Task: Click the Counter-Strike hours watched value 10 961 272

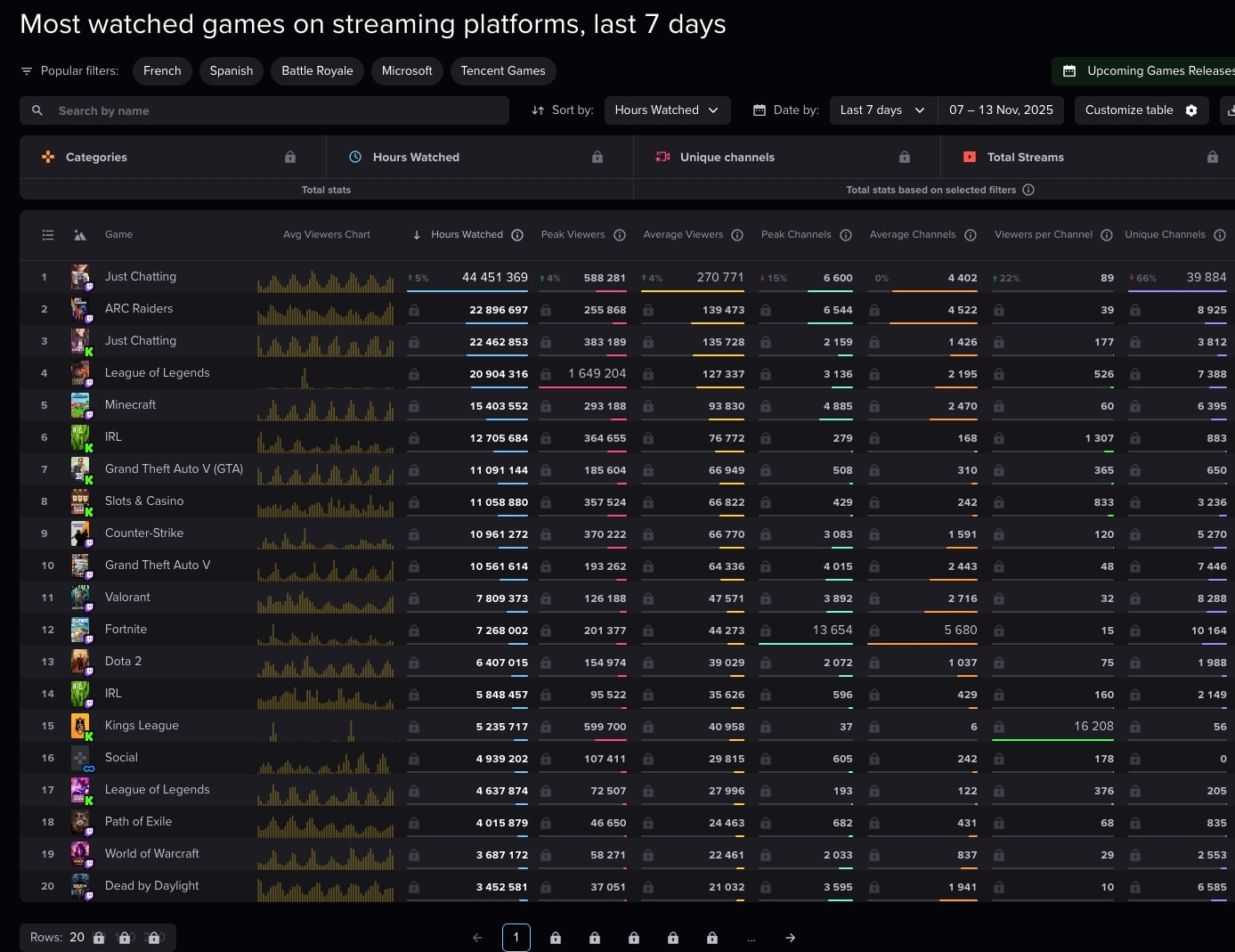Action: (x=499, y=534)
